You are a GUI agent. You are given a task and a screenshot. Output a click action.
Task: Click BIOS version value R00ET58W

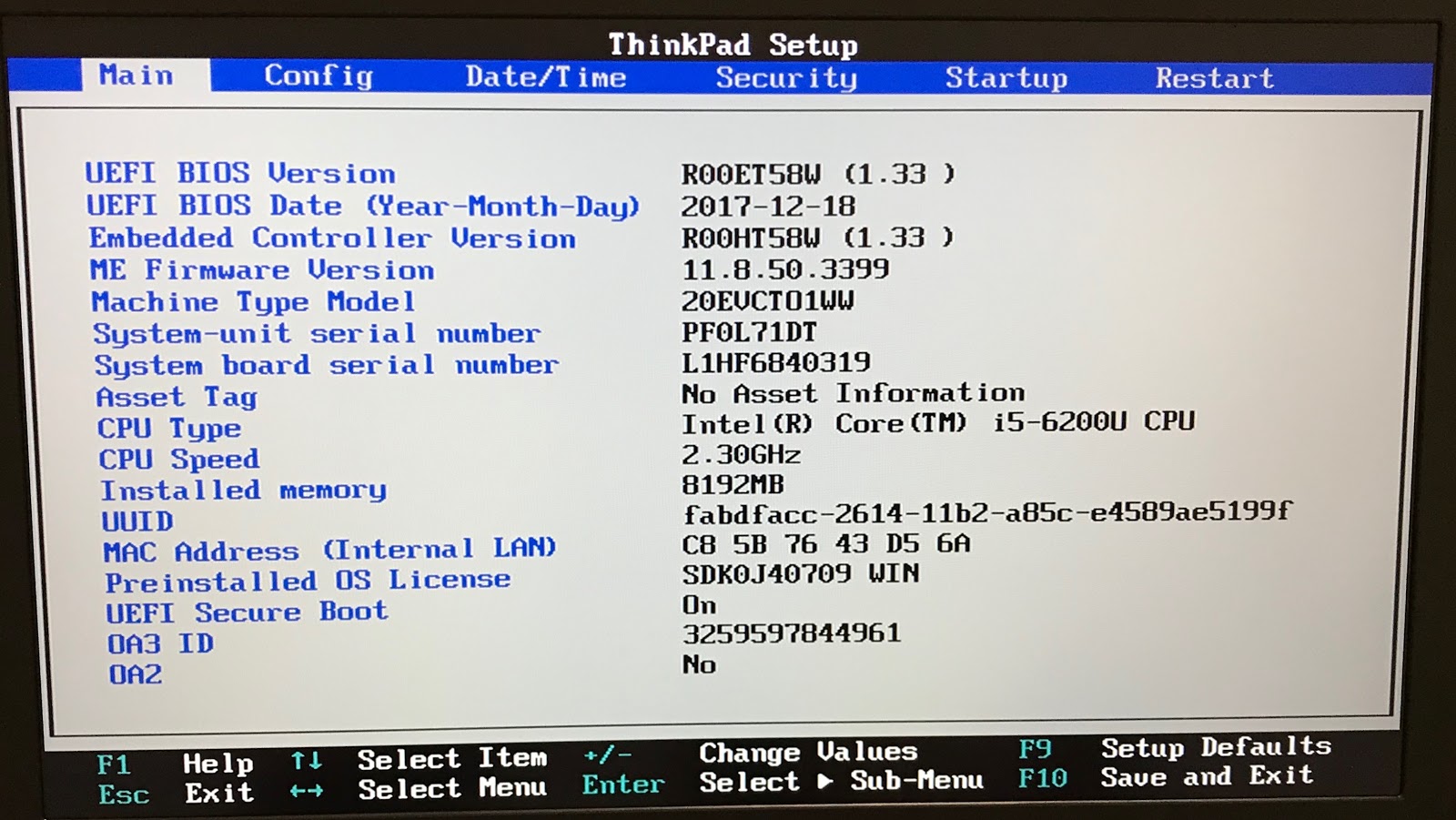(818, 173)
